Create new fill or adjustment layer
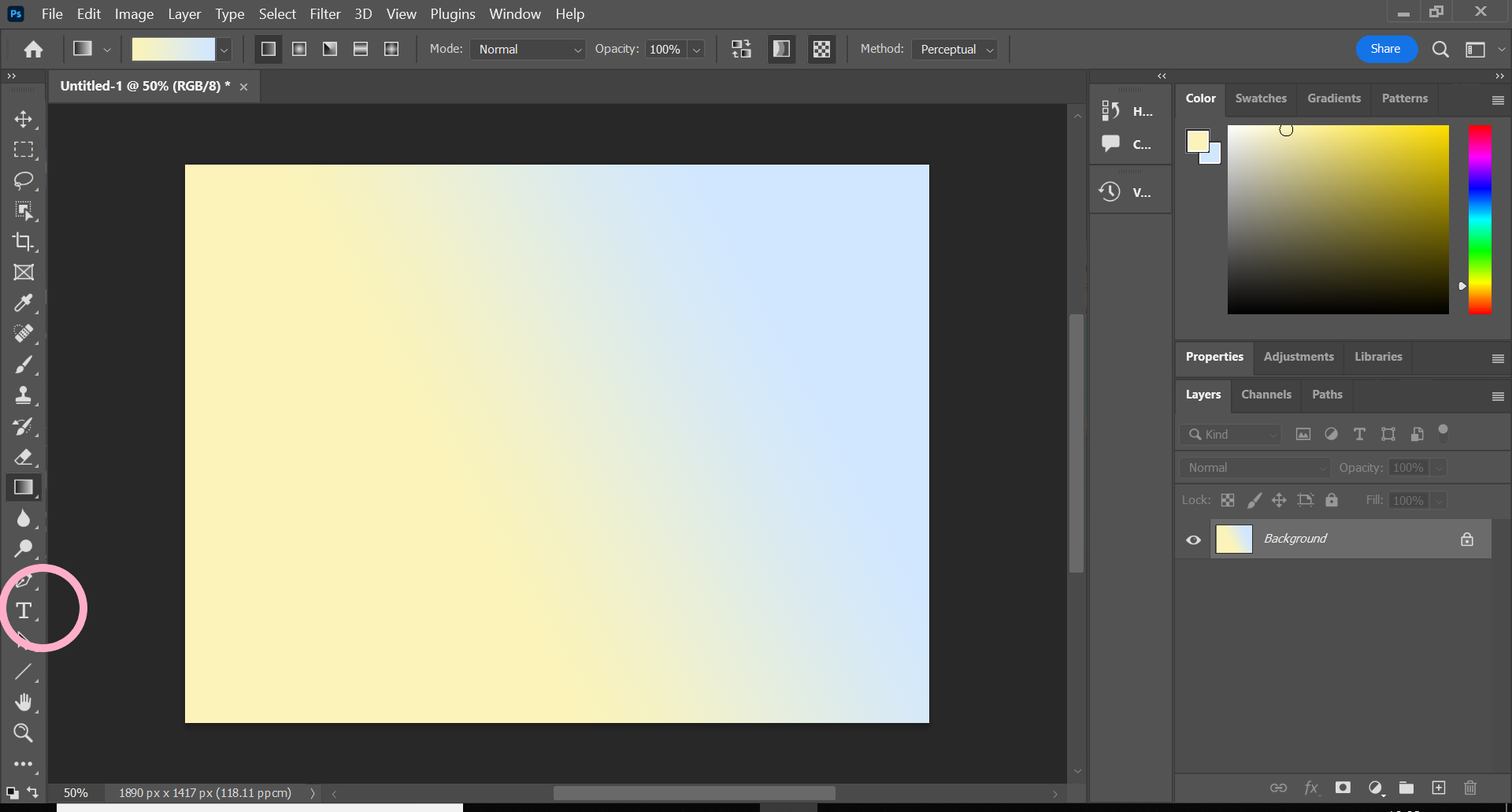 1376,788
